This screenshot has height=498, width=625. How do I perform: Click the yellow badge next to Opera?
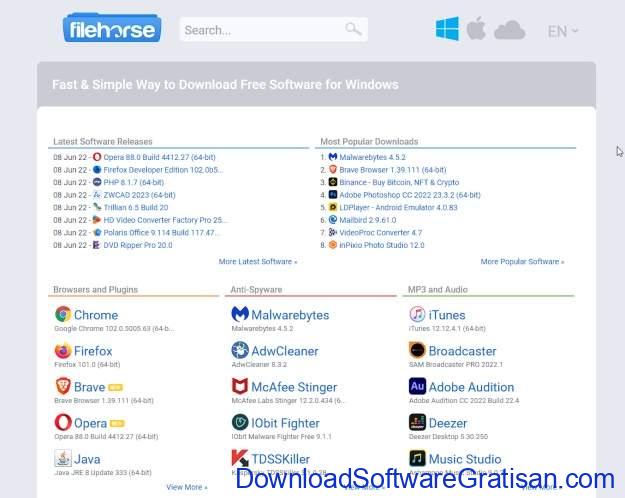(x=117, y=423)
